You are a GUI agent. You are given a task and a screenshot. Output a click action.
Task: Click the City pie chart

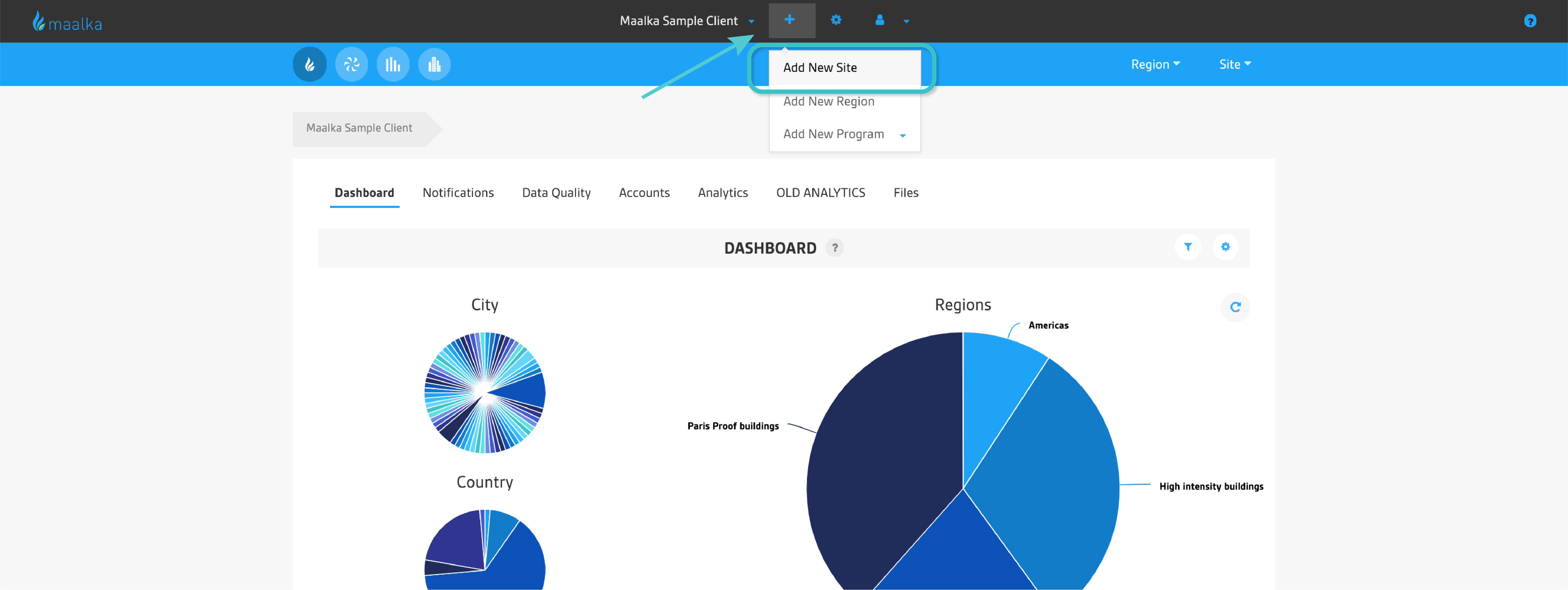click(x=485, y=392)
